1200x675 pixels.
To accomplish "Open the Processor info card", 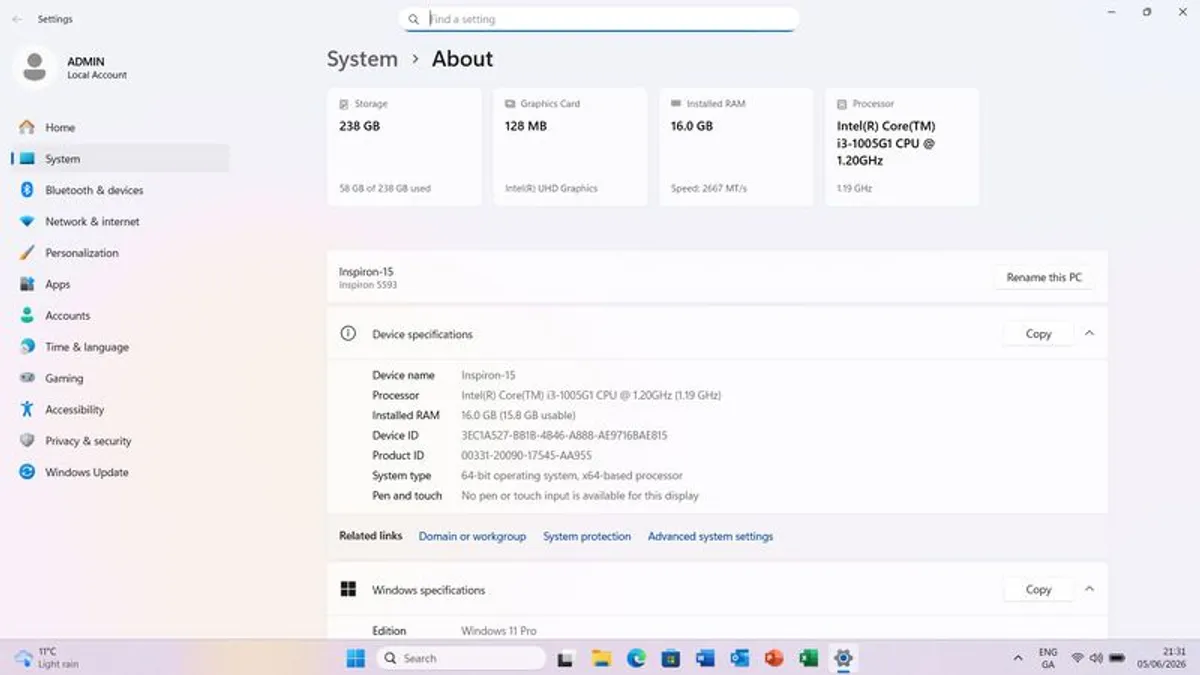I will point(902,147).
